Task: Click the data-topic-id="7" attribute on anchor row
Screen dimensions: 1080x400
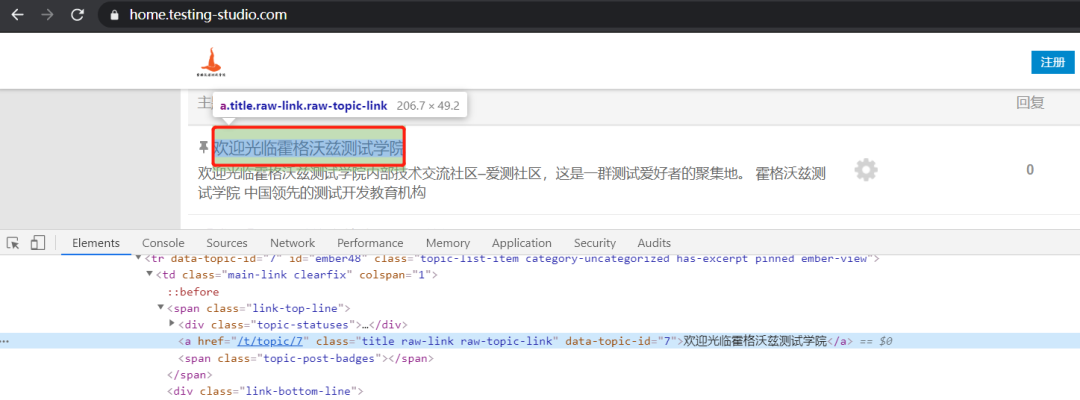Action: (619, 341)
